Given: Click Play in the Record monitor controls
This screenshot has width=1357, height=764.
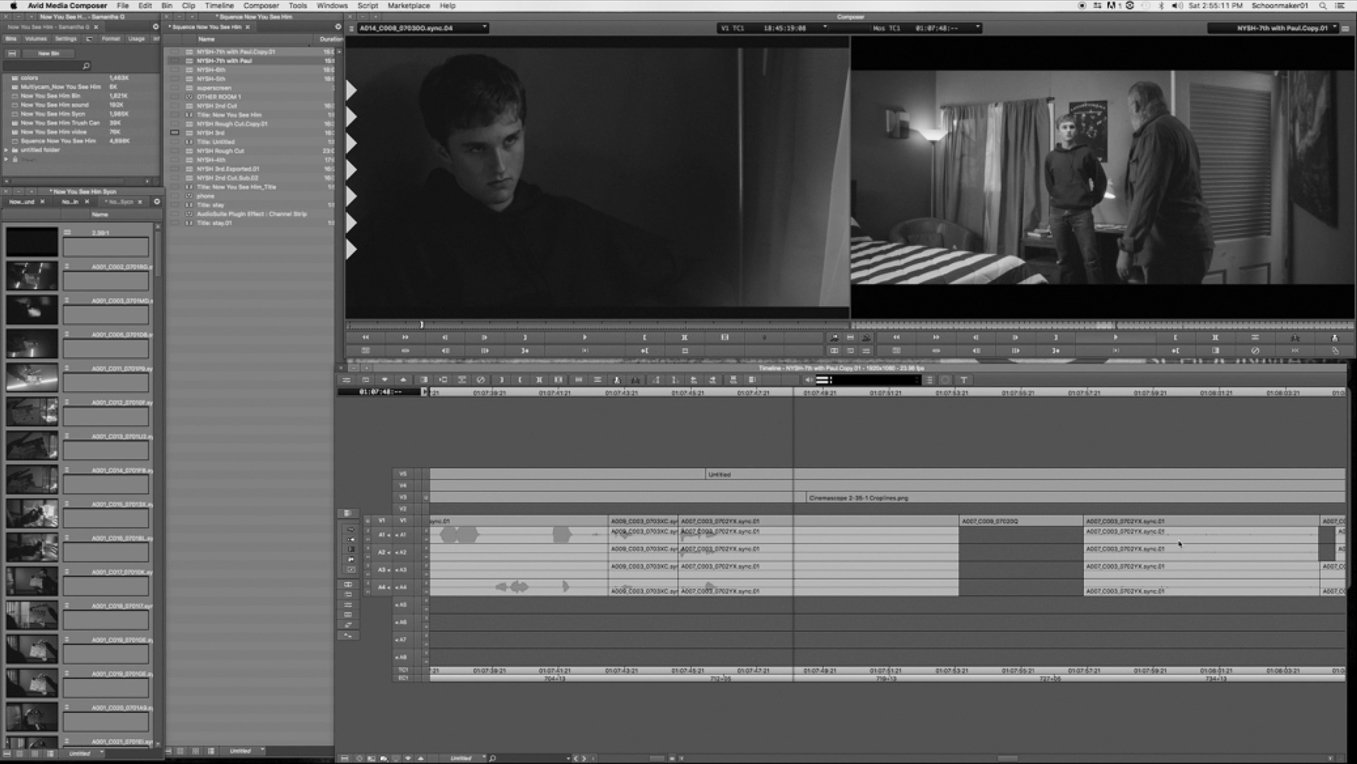Looking at the screenshot, I should (x=1116, y=338).
